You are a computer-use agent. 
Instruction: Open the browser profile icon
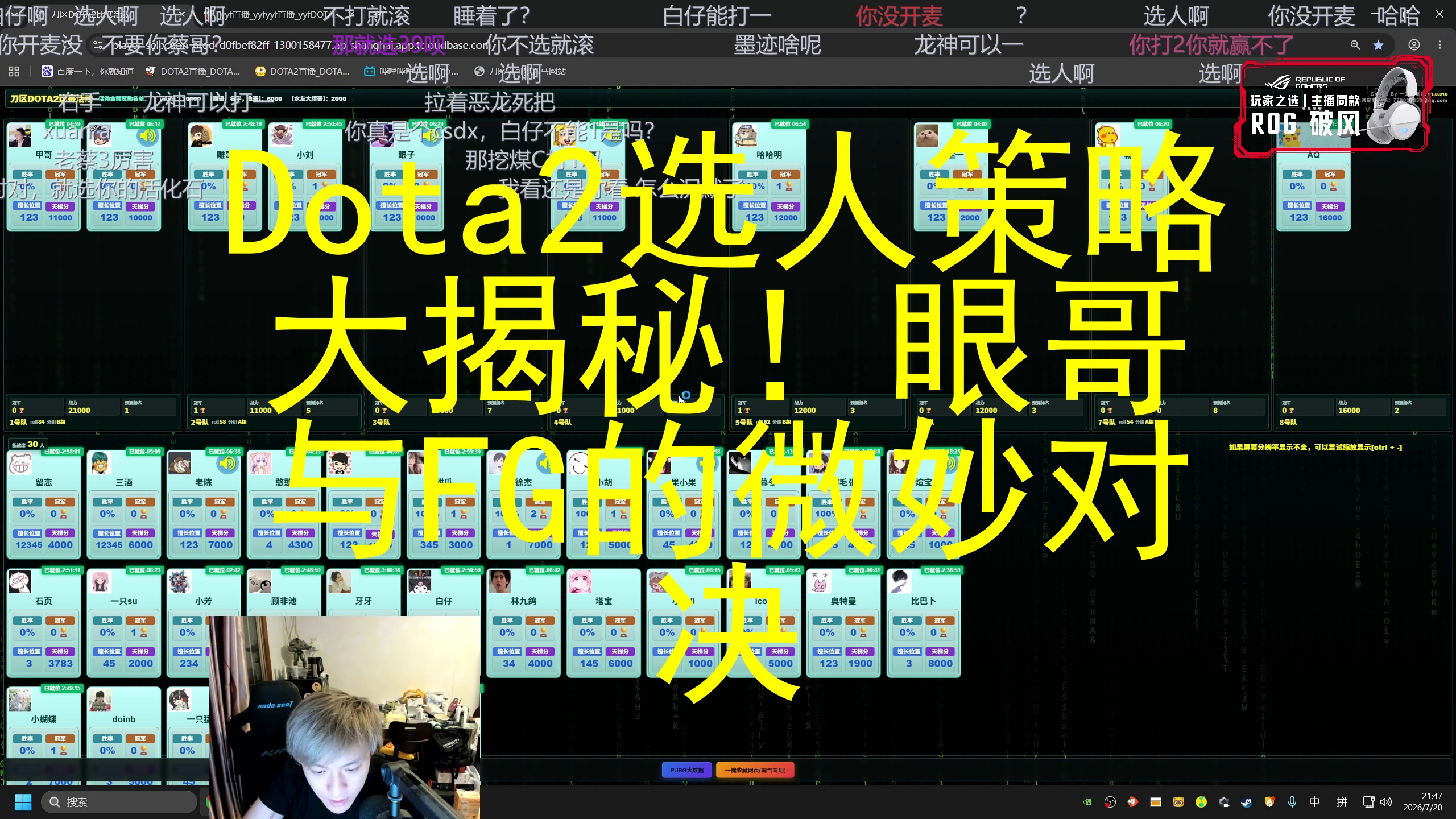click(x=1414, y=45)
